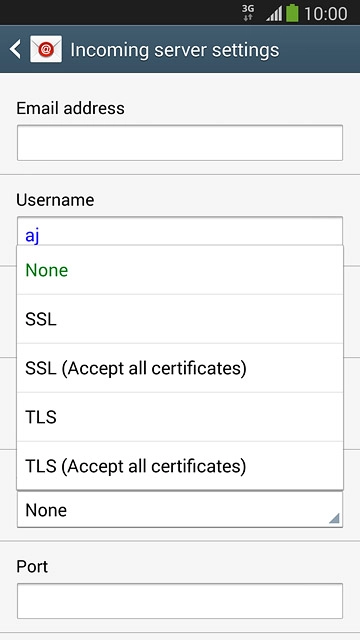Select TLS from the security list
Viewport: 360px width, 640px height.
pos(180,417)
